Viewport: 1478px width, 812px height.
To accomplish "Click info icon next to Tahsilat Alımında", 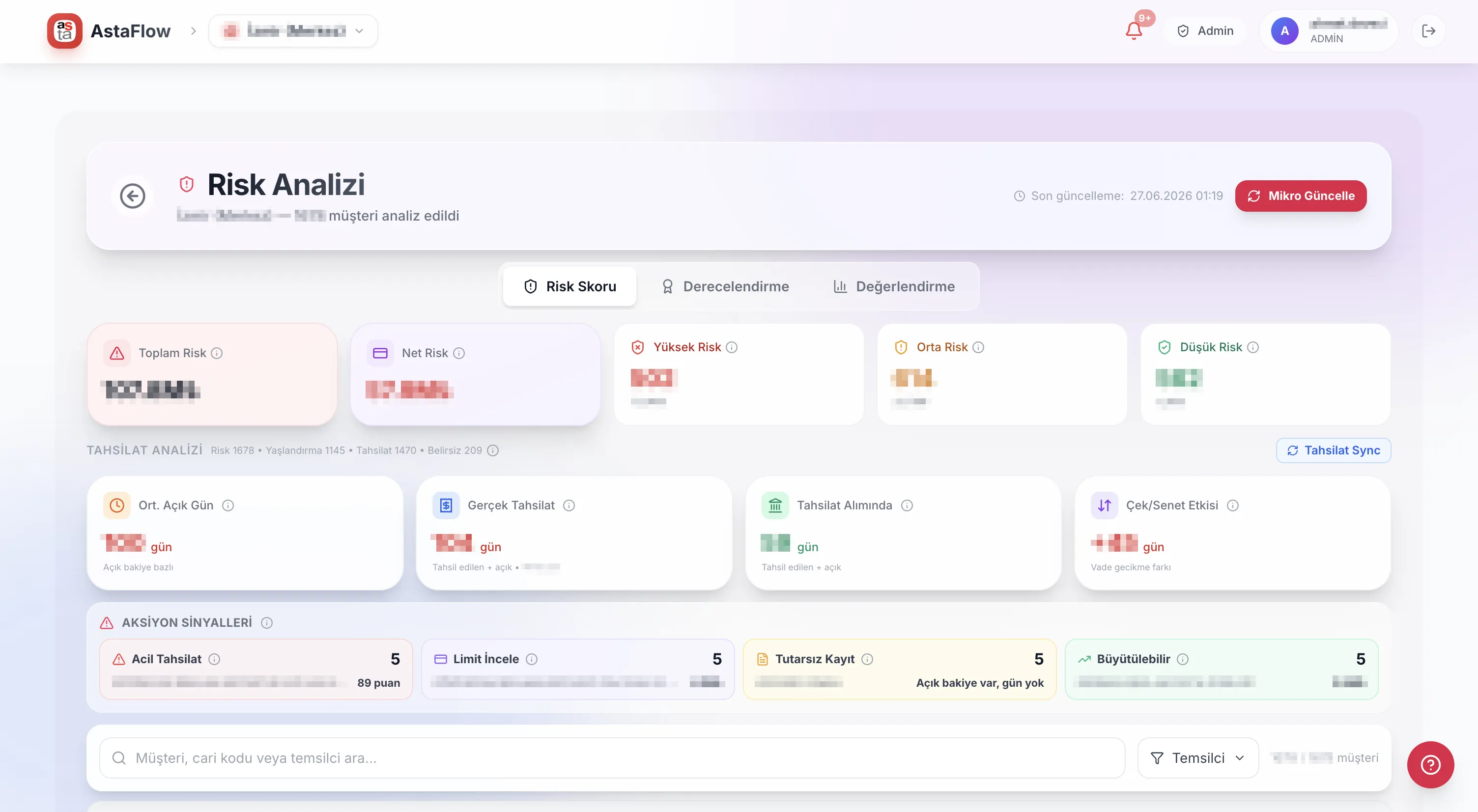I will tap(907, 506).
